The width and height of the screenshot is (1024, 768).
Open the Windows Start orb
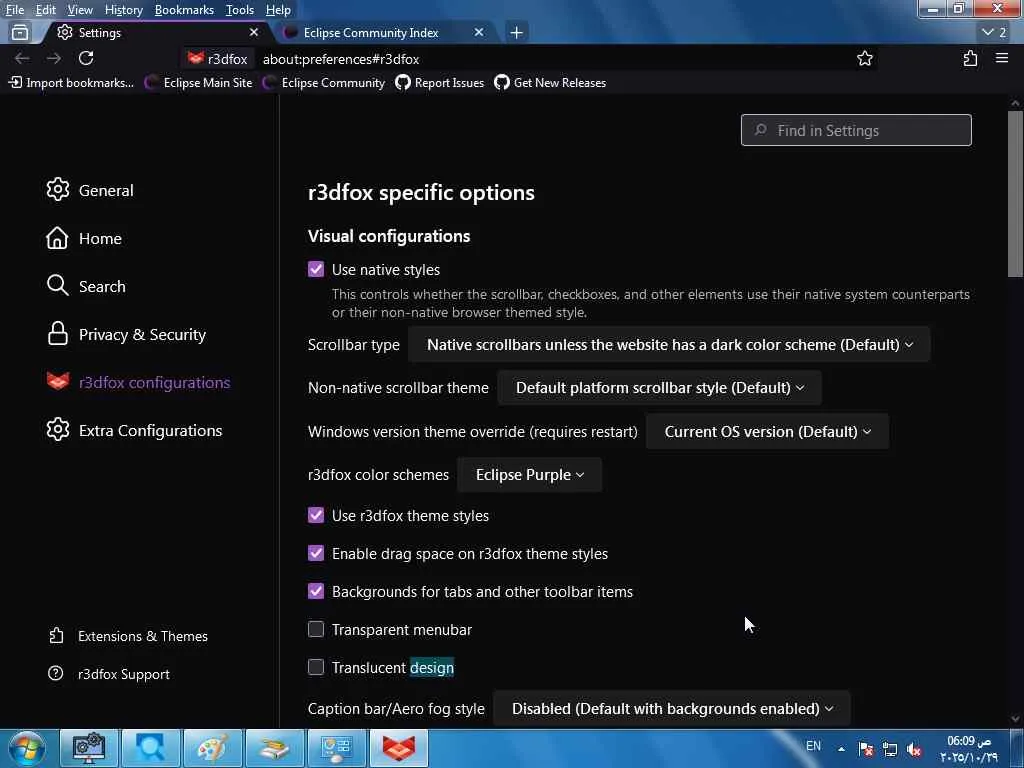point(27,748)
